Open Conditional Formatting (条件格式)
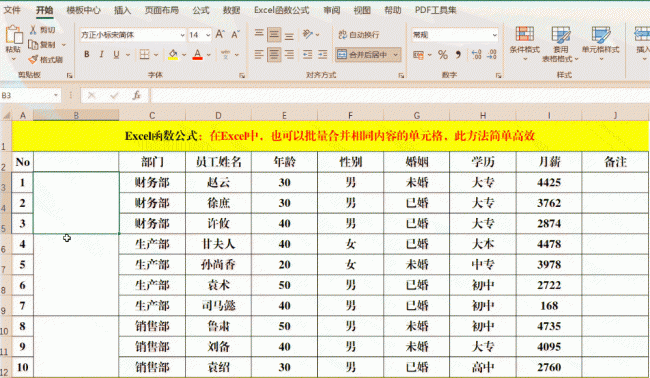 524,44
